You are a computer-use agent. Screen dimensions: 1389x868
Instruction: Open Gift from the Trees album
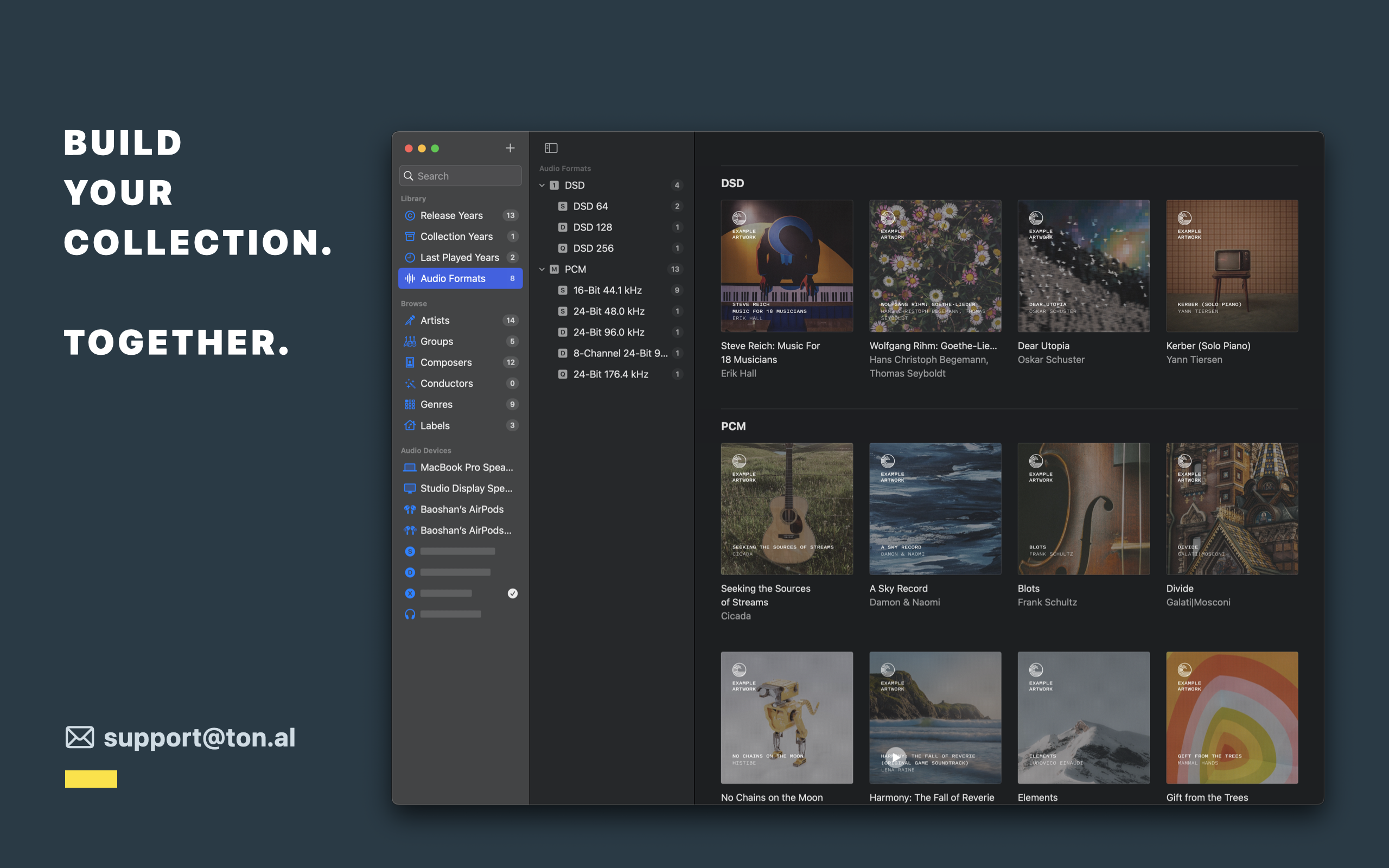(1232, 718)
